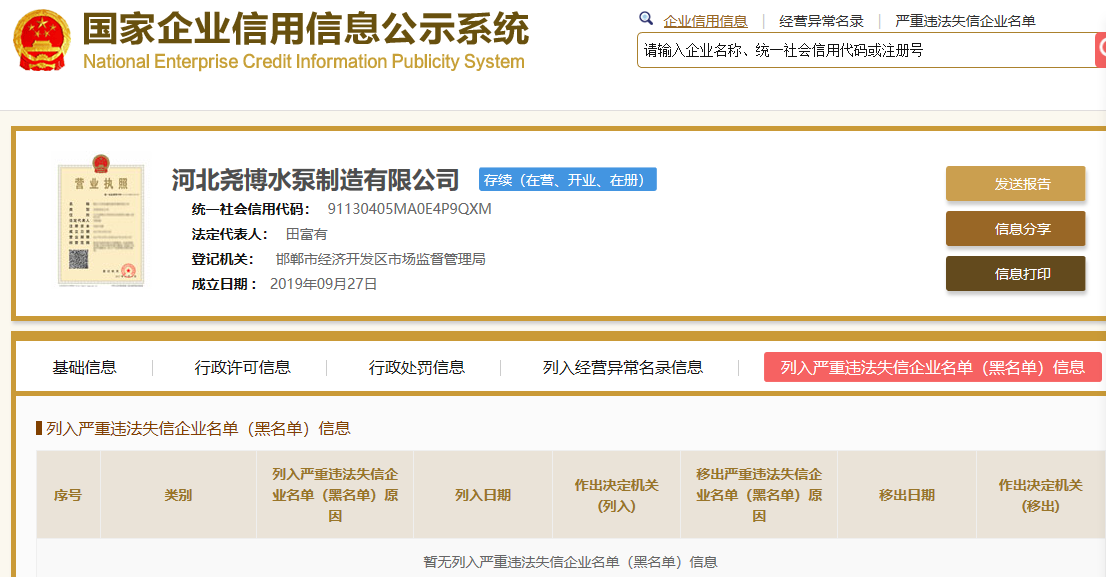Image resolution: width=1106 pixels, height=577 pixels.
Task: Click the legal representative name 田富有
Action: tap(306, 234)
